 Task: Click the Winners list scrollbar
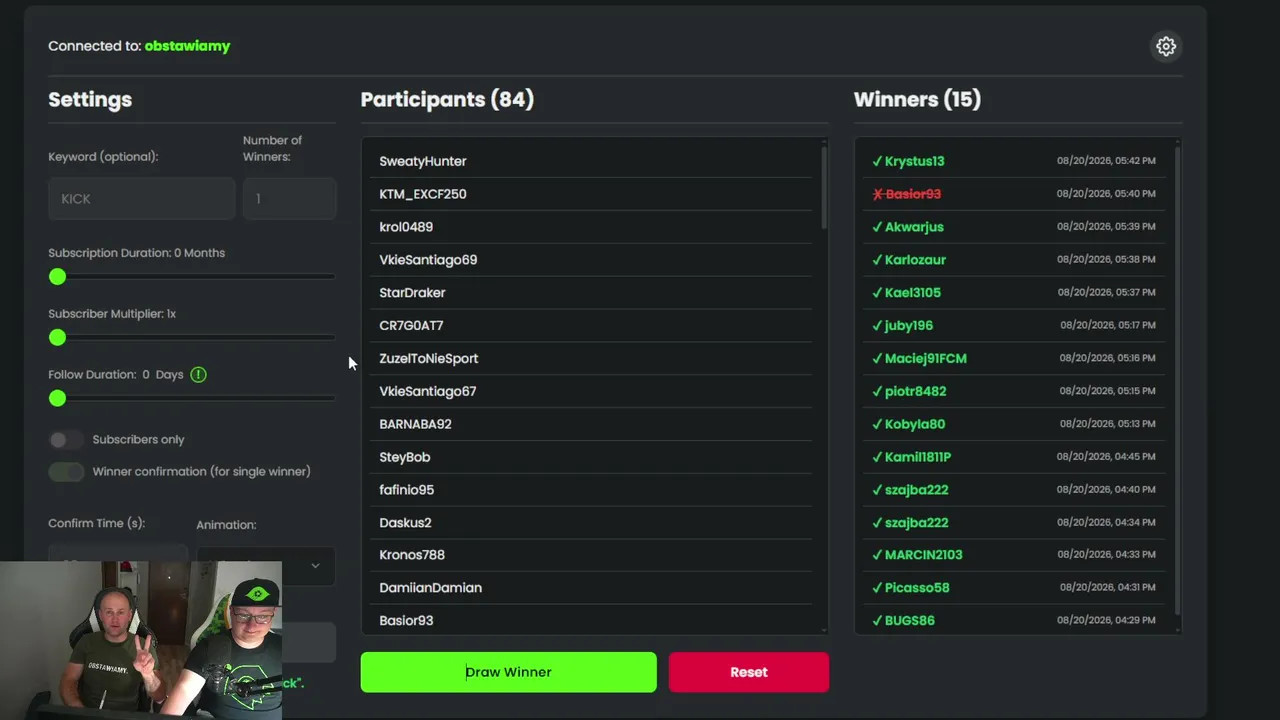(x=1178, y=380)
